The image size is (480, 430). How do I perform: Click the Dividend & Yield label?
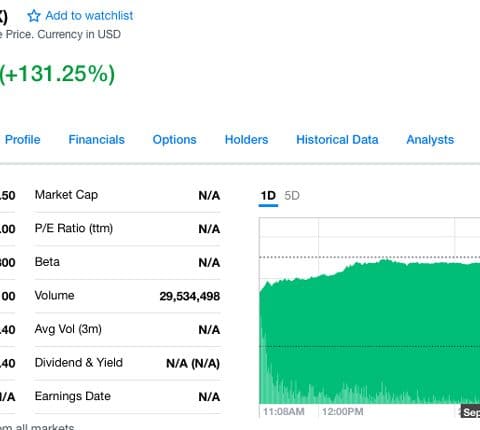click(79, 363)
